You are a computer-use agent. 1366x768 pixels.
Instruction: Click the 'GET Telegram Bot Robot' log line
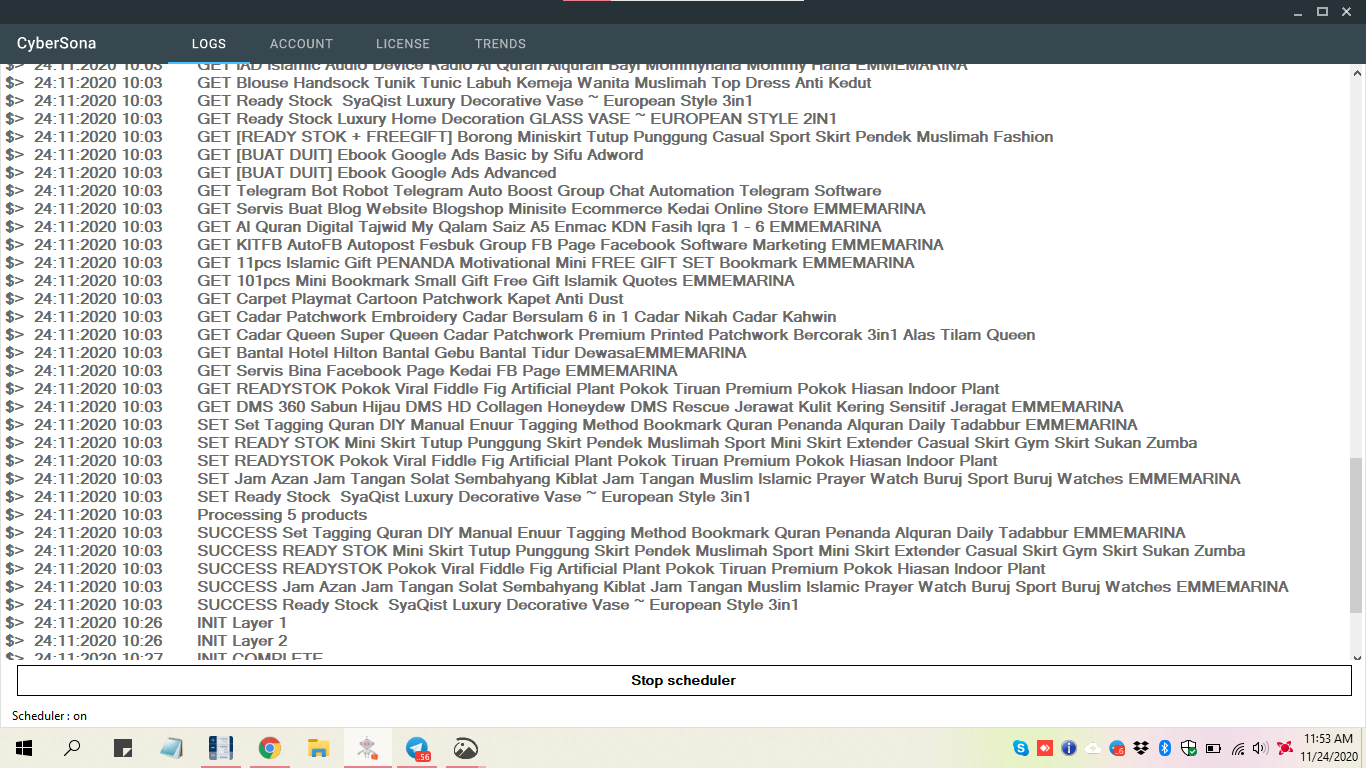[539, 191]
